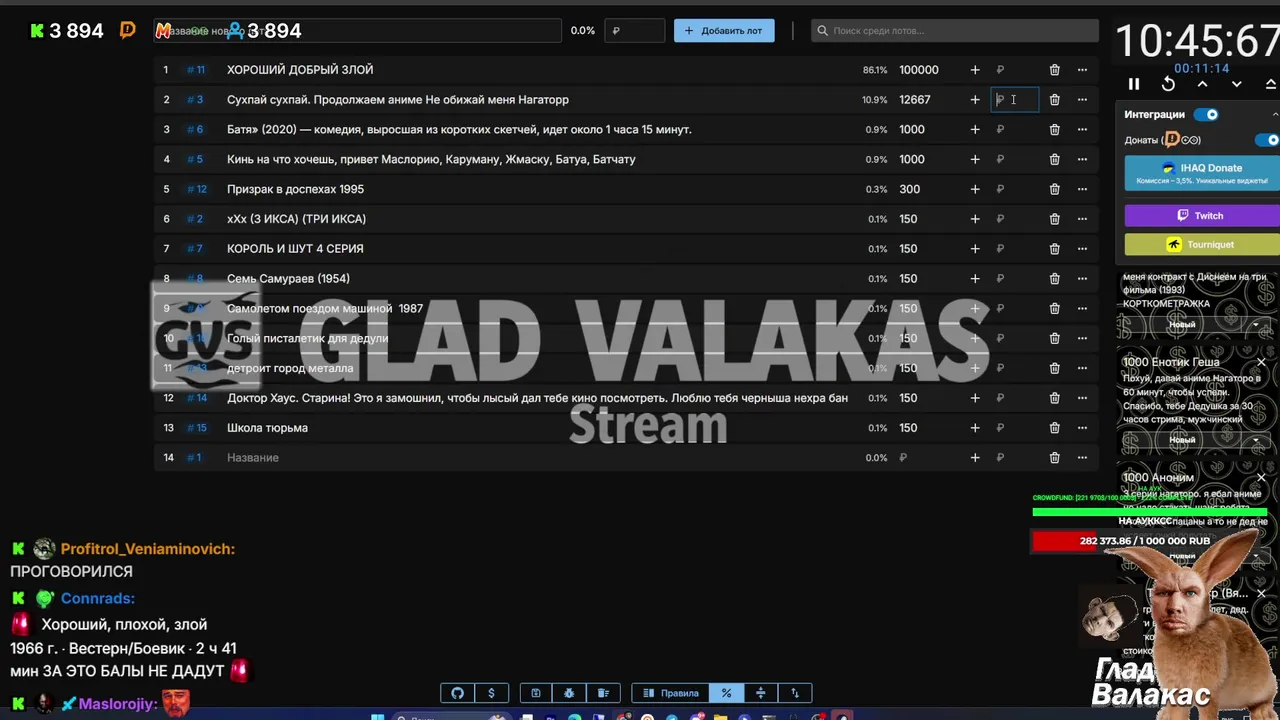Click plus icon on Призрак в доспехах 1995
The height and width of the screenshot is (720, 1280).
(x=975, y=189)
